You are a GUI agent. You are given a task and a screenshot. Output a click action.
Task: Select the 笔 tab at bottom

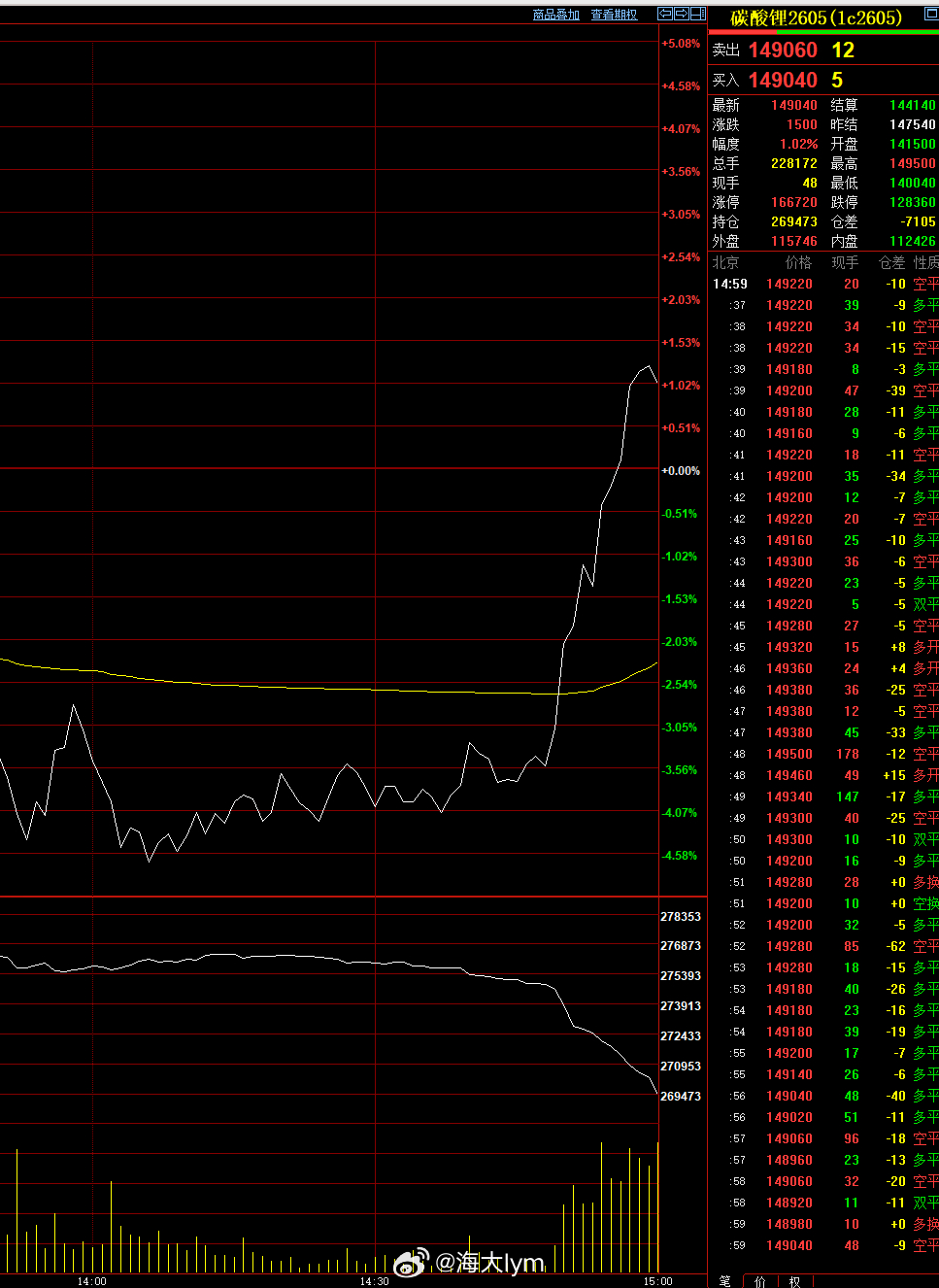724,1281
